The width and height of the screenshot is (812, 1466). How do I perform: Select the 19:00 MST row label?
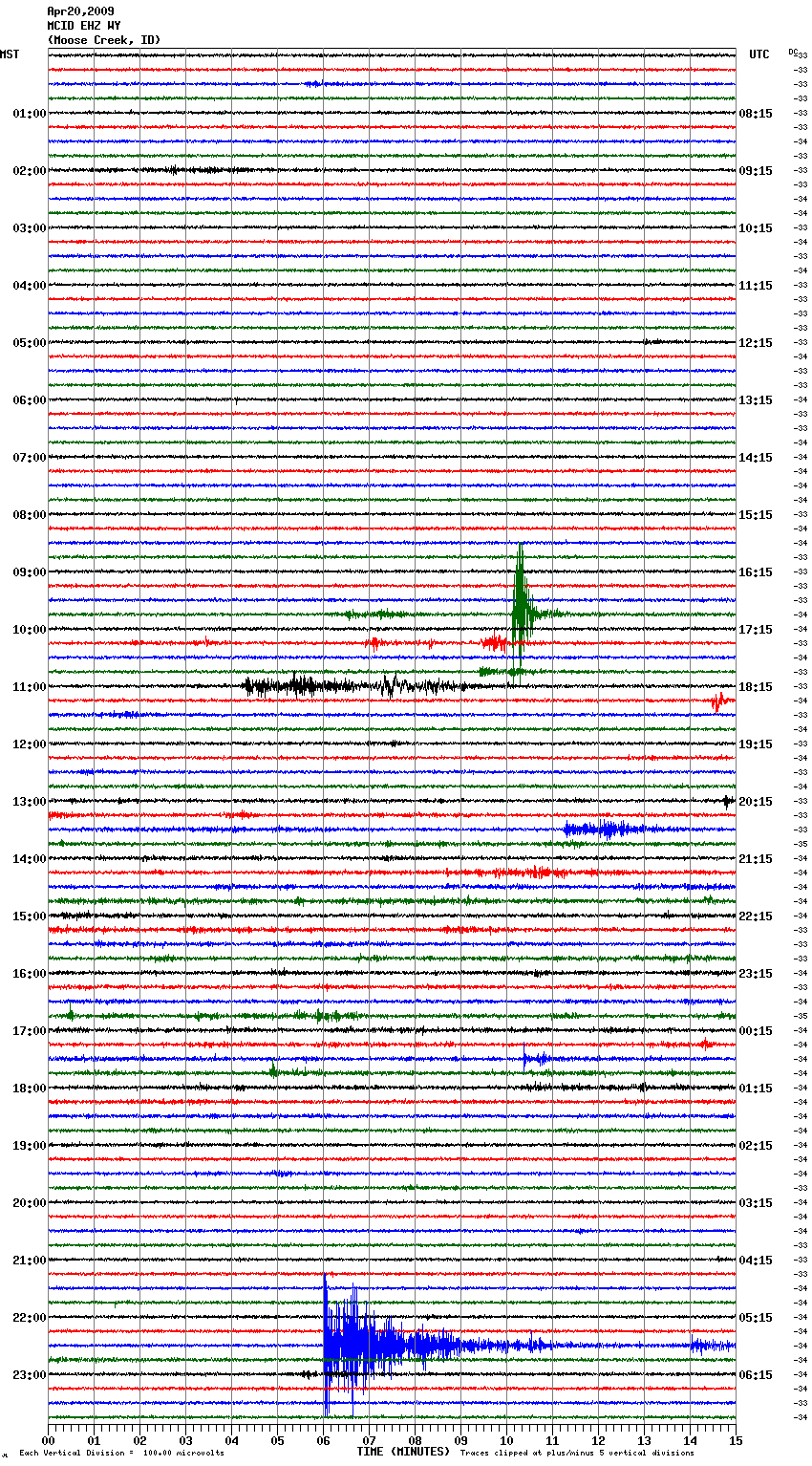(x=30, y=1146)
